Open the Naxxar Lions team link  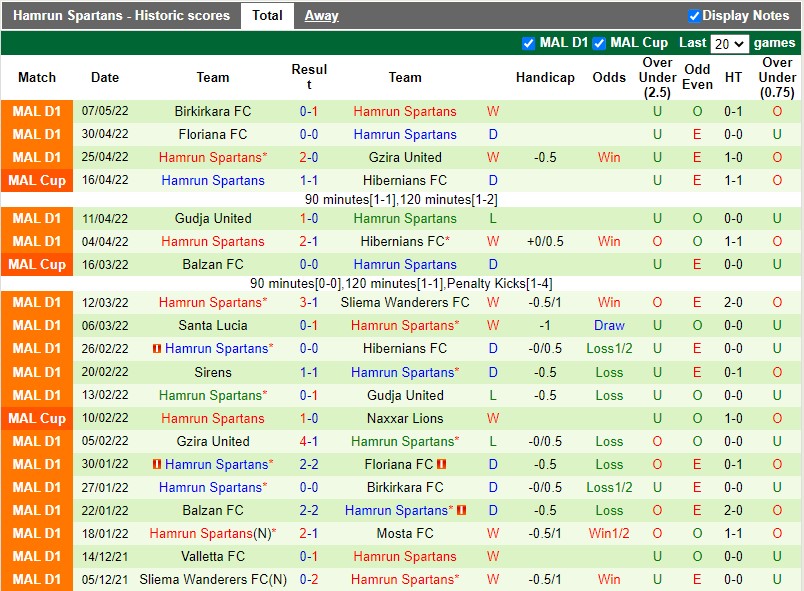(405, 418)
